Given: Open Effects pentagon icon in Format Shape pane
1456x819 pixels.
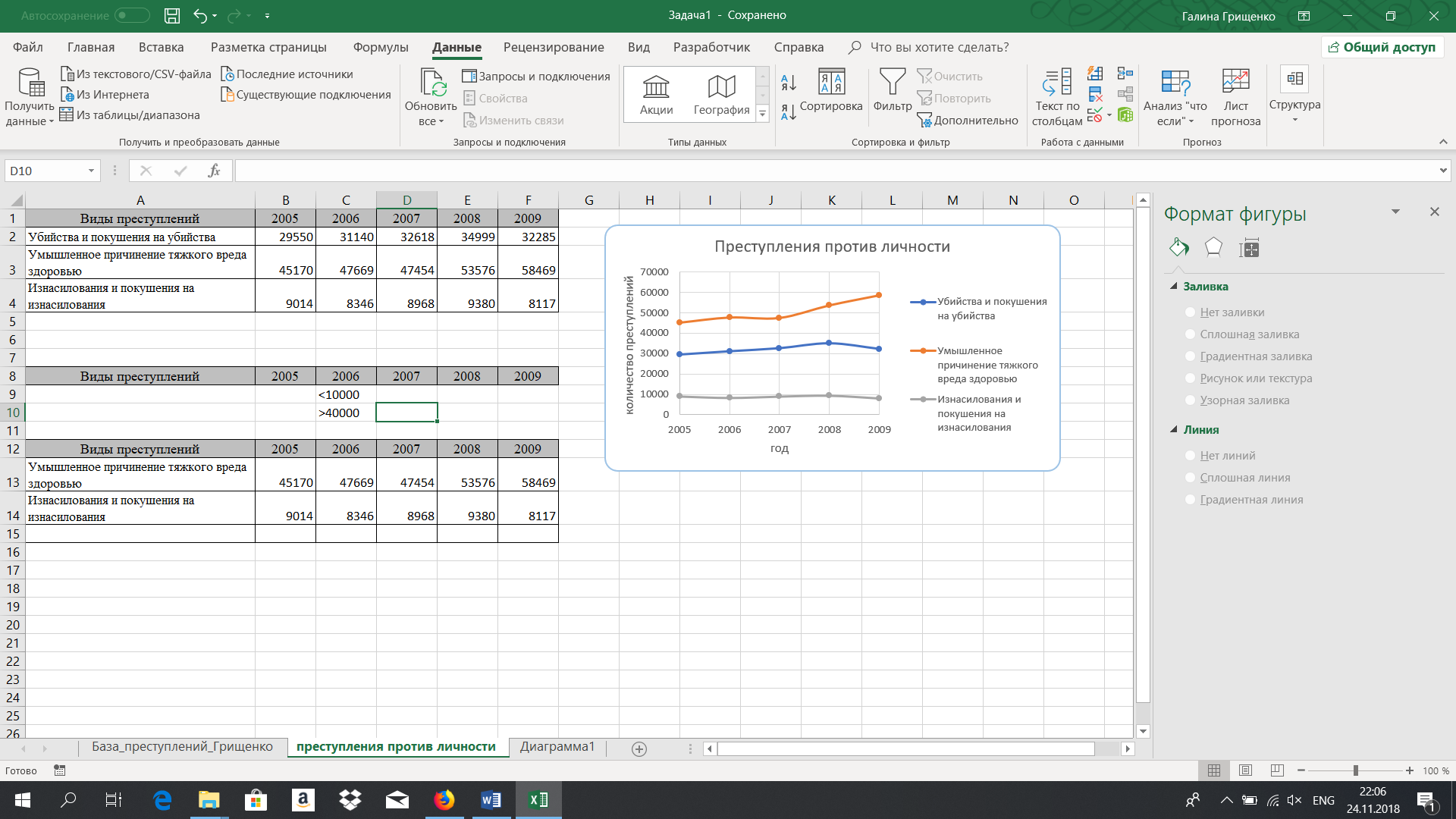Looking at the screenshot, I should click(x=1213, y=247).
